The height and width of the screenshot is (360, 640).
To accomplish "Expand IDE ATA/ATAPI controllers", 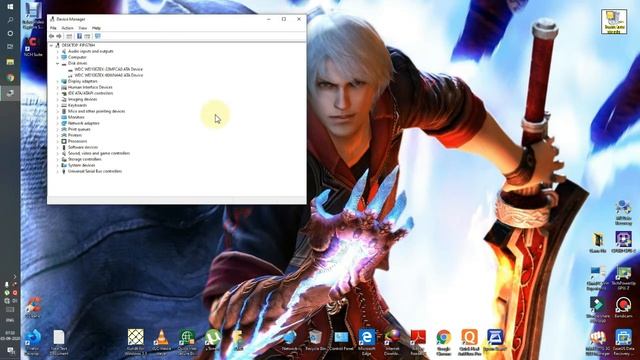I will 58,93.
